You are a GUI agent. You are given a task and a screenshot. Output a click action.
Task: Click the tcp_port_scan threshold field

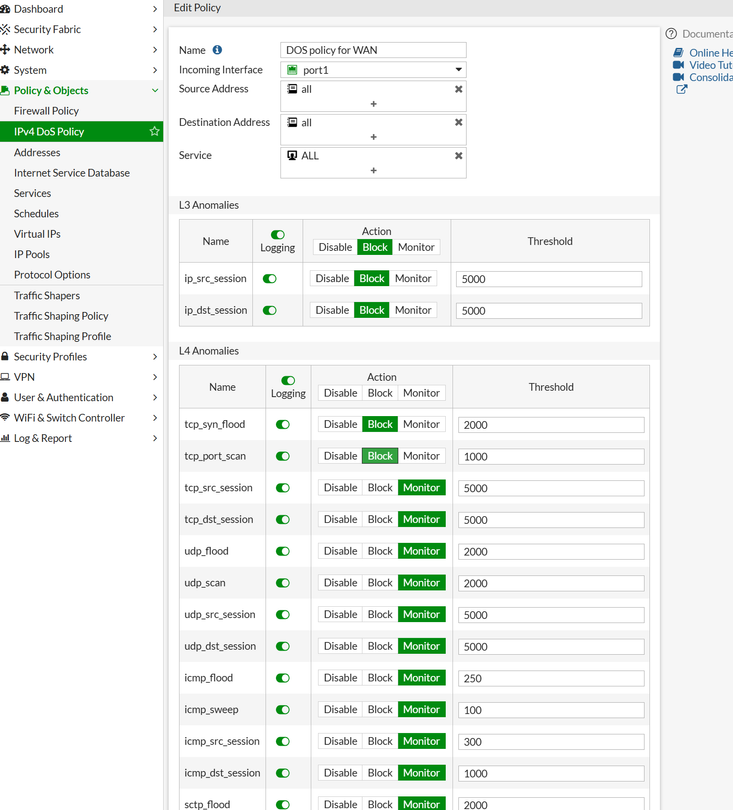point(550,456)
